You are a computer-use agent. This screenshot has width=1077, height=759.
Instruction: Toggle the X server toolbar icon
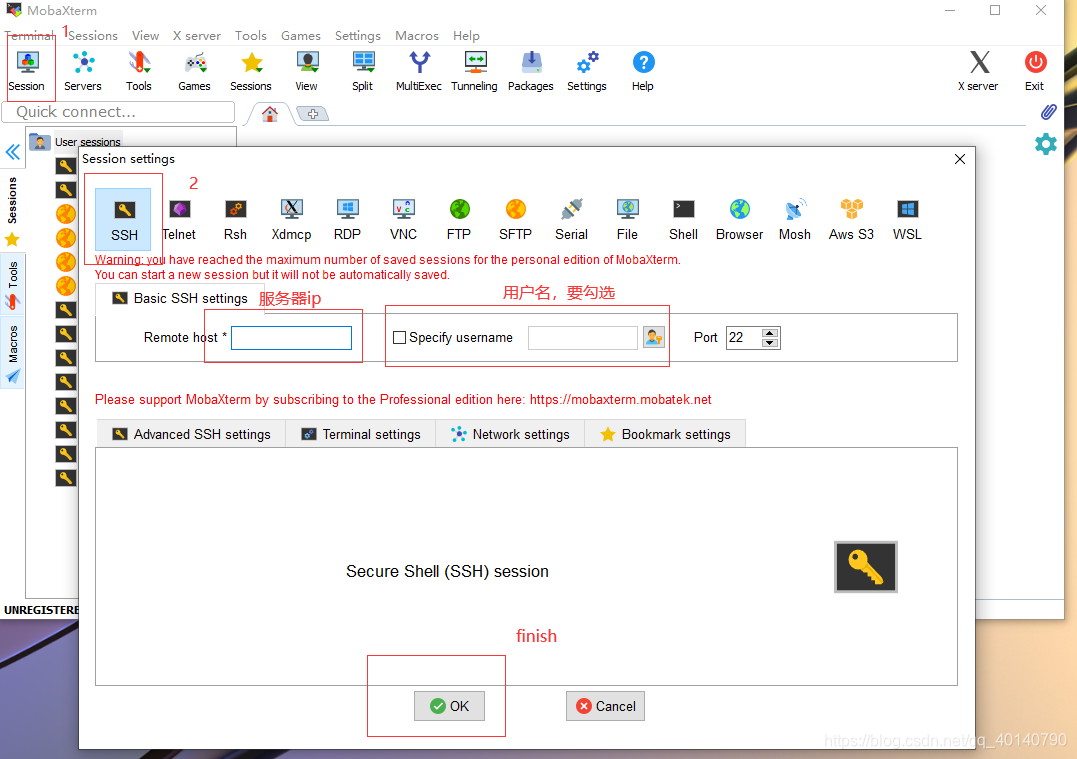coord(979,71)
